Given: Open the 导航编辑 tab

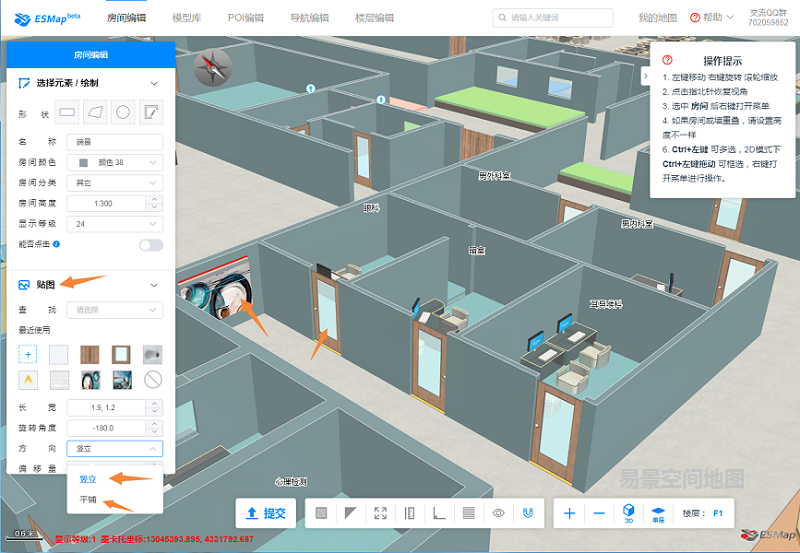Looking at the screenshot, I should [310, 18].
